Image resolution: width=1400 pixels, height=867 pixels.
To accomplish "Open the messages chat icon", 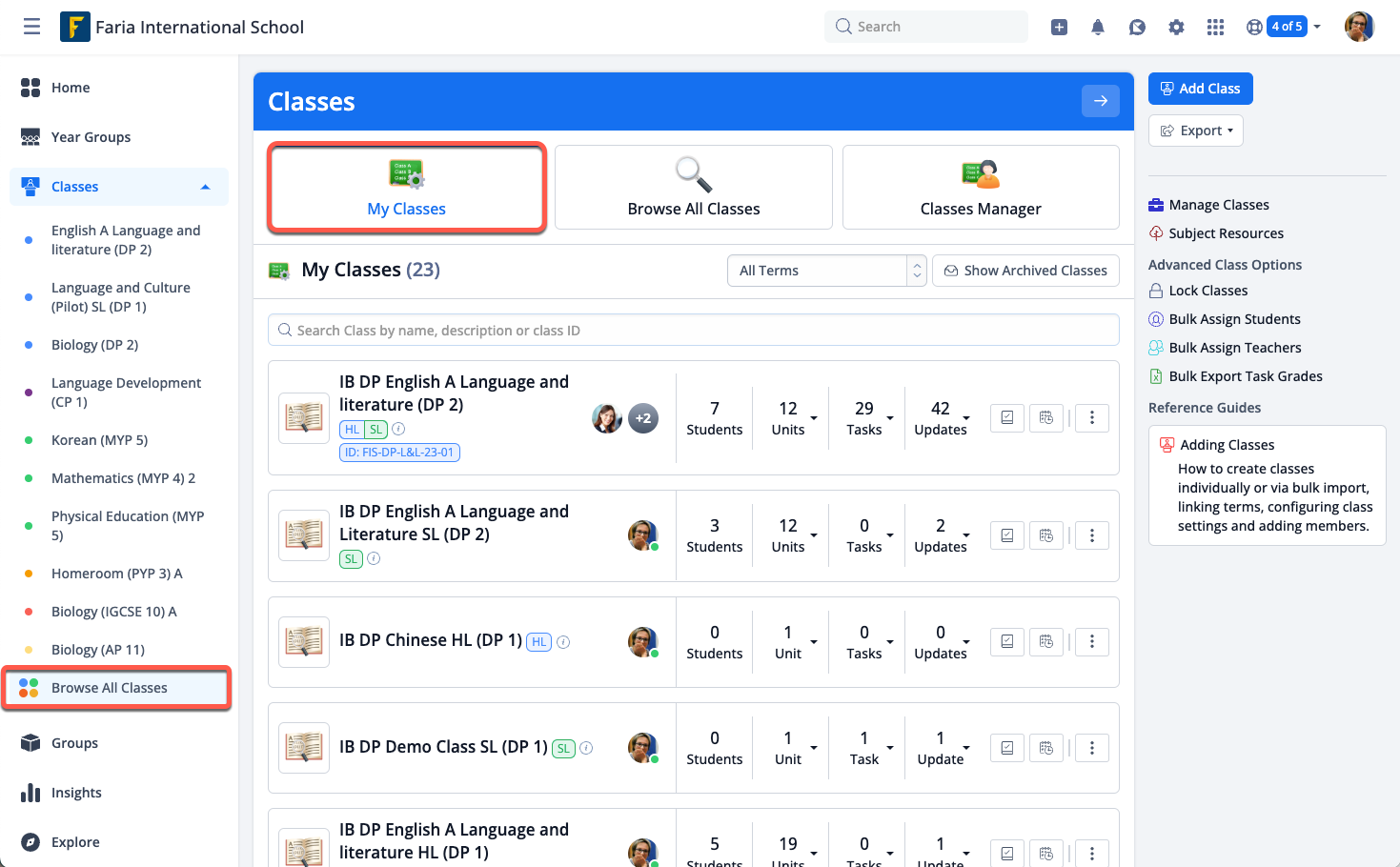I will point(1137,27).
